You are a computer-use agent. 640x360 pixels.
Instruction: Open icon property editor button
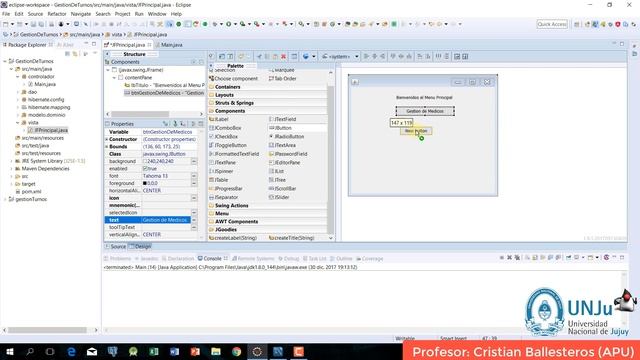[x=194, y=198]
